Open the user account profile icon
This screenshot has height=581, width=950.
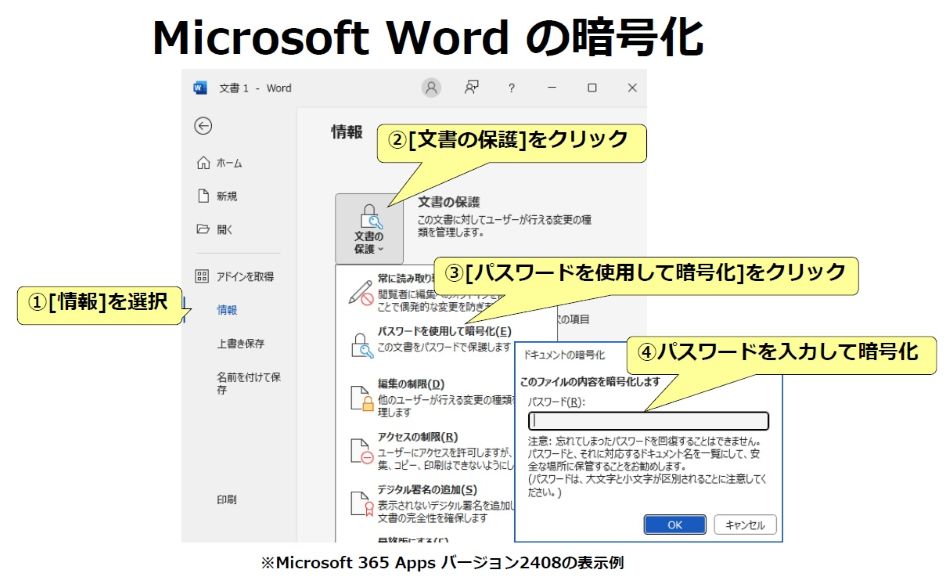tap(431, 88)
